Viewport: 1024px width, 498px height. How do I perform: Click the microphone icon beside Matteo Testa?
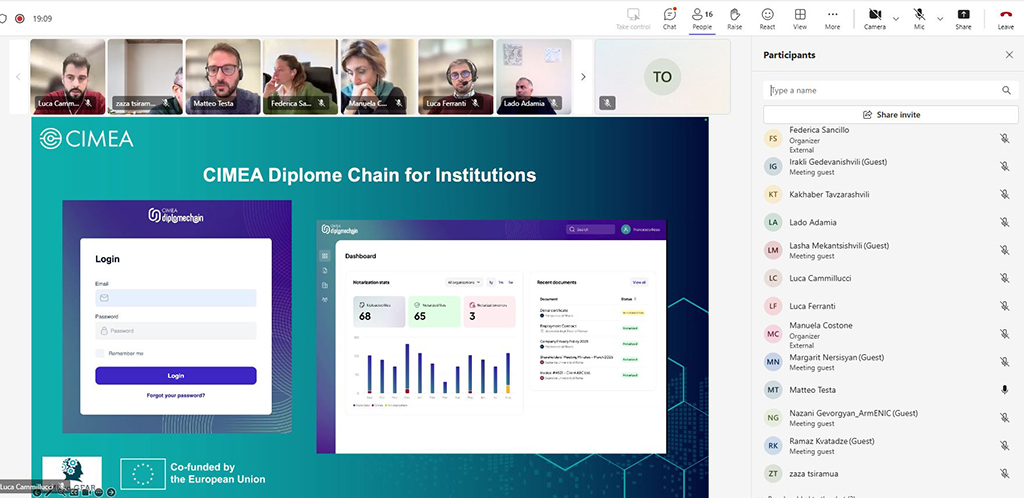tap(1004, 389)
